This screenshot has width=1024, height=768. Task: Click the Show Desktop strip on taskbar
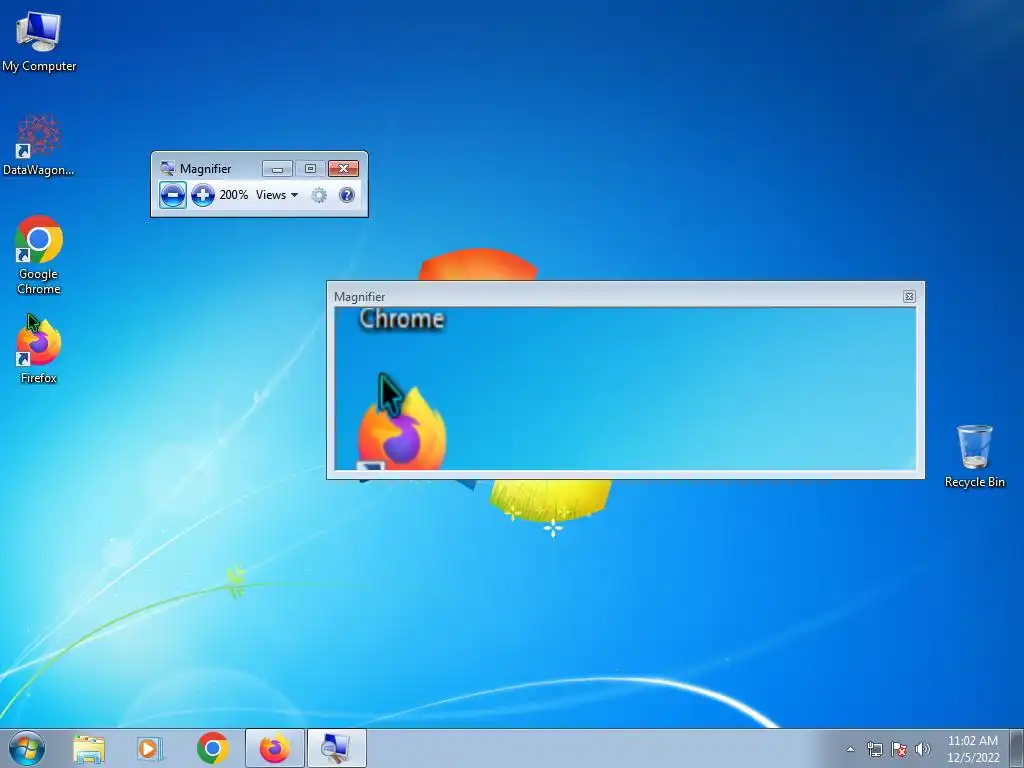(x=1017, y=748)
